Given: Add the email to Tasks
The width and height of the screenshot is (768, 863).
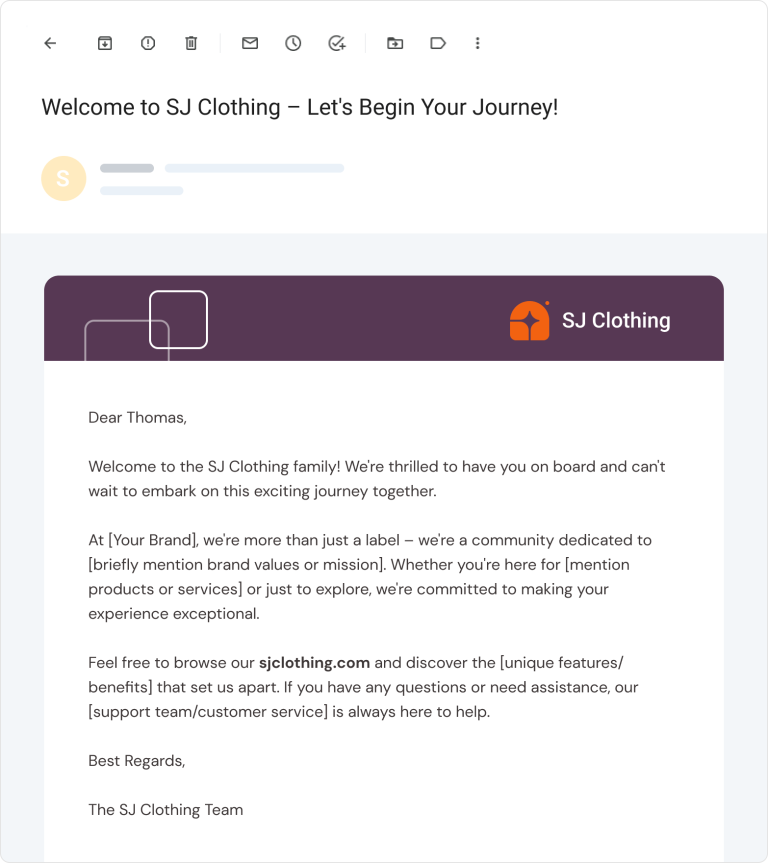Looking at the screenshot, I should point(335,43).
